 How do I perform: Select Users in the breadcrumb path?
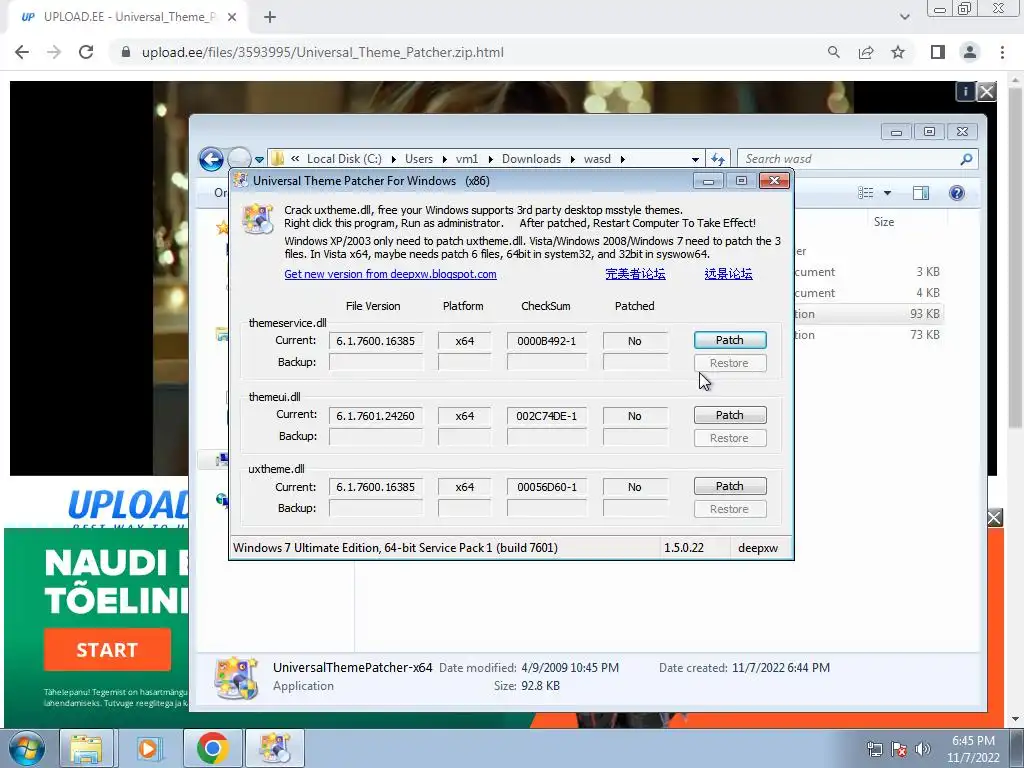coord(419,159)
